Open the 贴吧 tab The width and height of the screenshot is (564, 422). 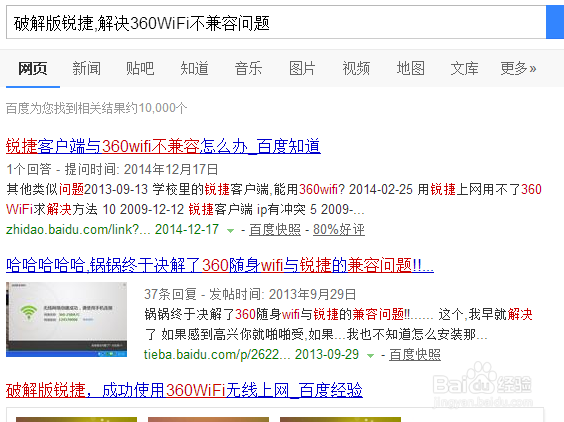point(140,68)
